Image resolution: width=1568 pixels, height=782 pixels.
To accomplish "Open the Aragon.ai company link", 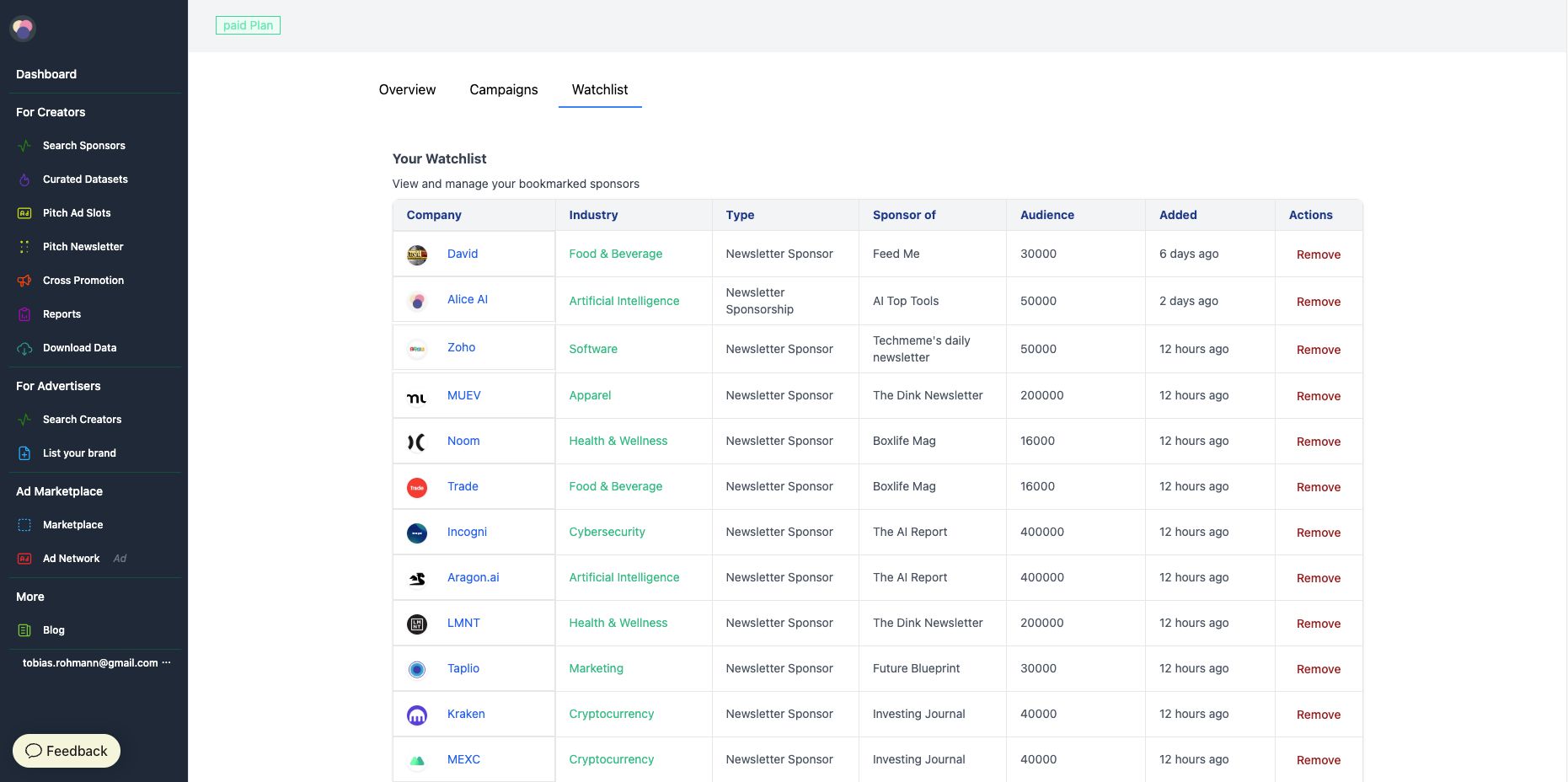I will coord(473,577).
